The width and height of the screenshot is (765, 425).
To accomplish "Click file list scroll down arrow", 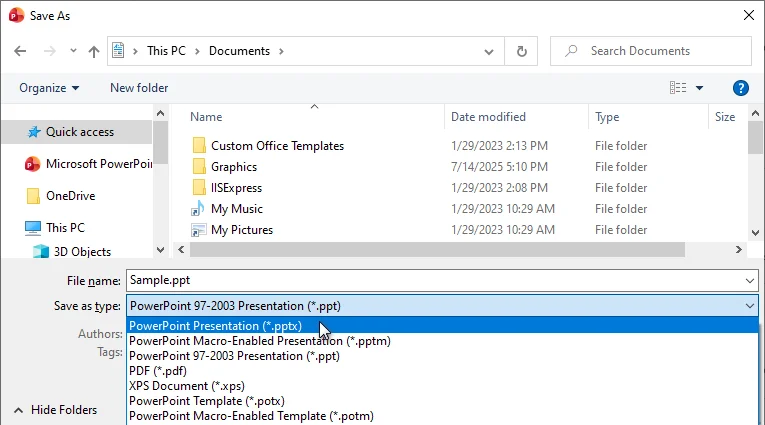I will pyautogui.click(x=755, y=233).
